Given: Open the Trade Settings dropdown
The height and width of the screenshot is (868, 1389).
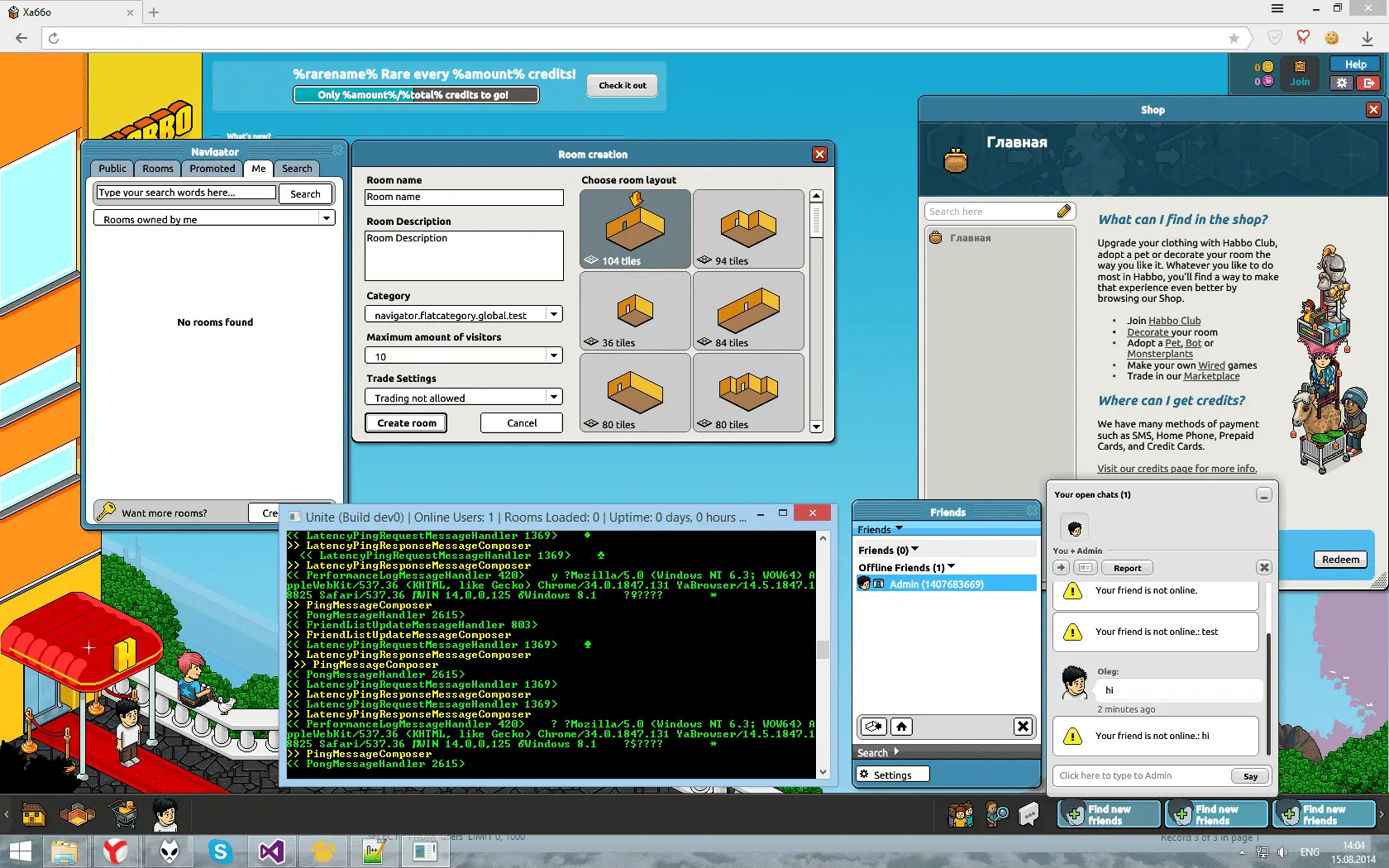Looking at the screenshot, I should pyautogui.click(x=464, y=397).
